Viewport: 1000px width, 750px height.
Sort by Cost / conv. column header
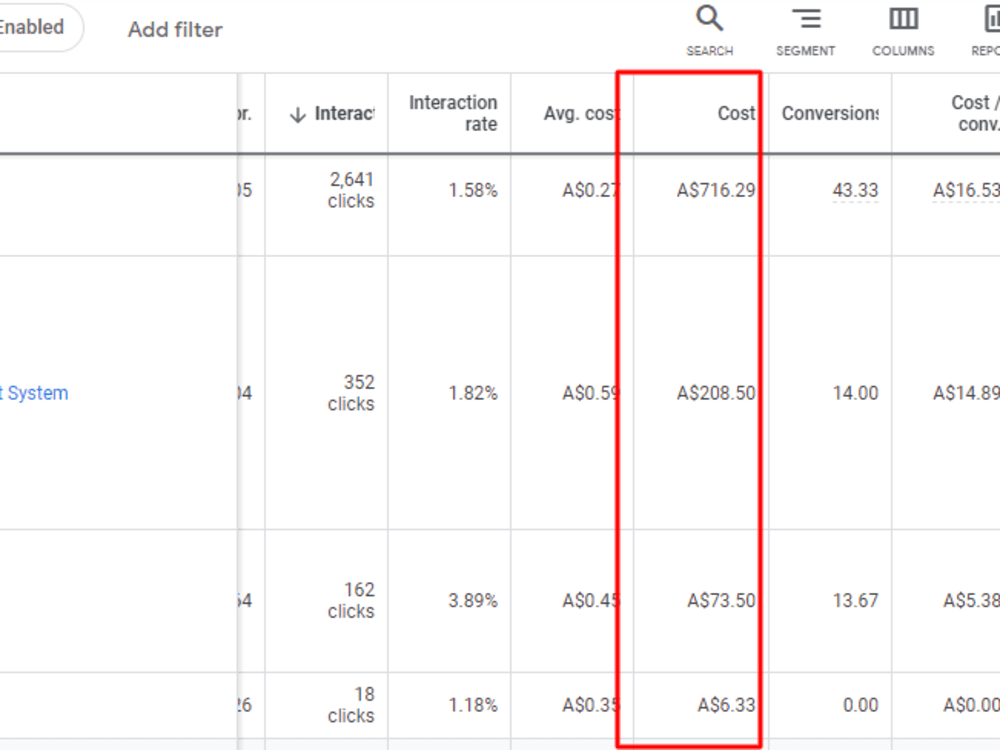click(975, 113)
